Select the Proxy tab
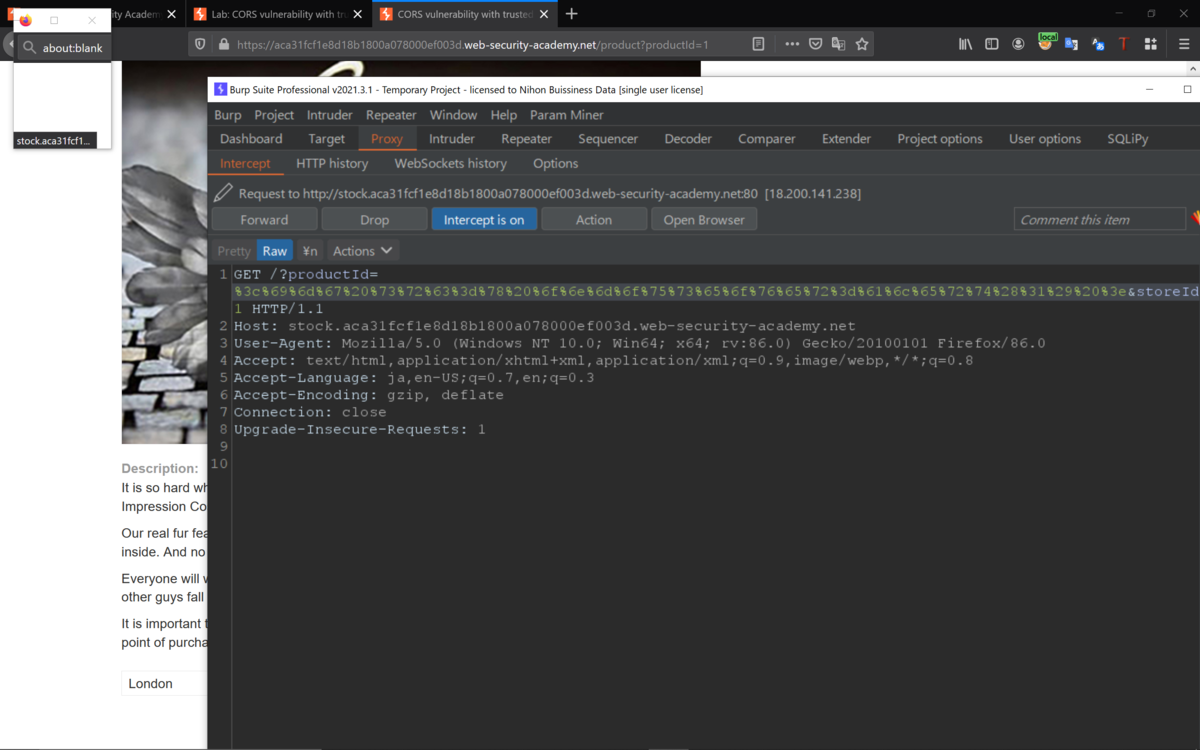This screenshot has height=750, width=1200. pyautogui.click(x=387, y=139)
